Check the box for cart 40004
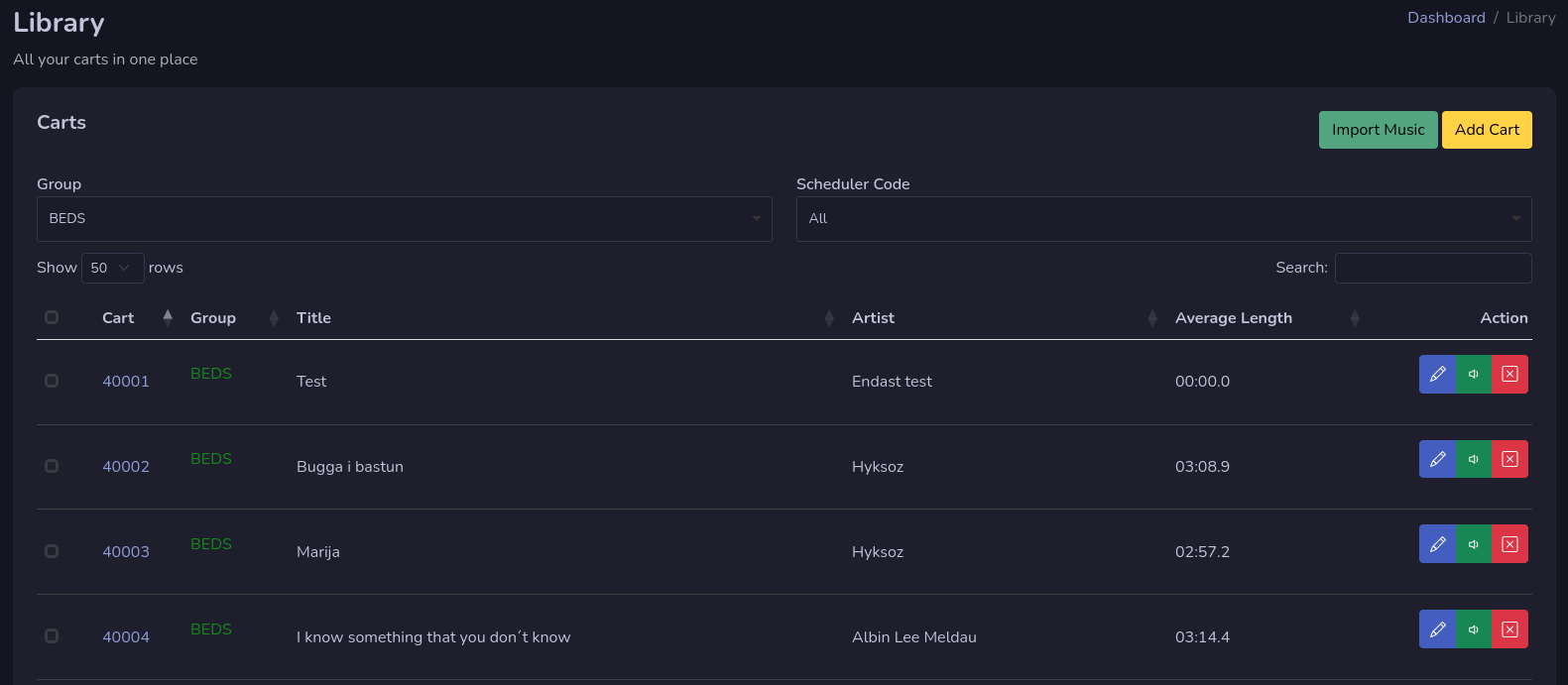Screen dimensions: 1568x685 pyautogui.click(x=52, y=636)
